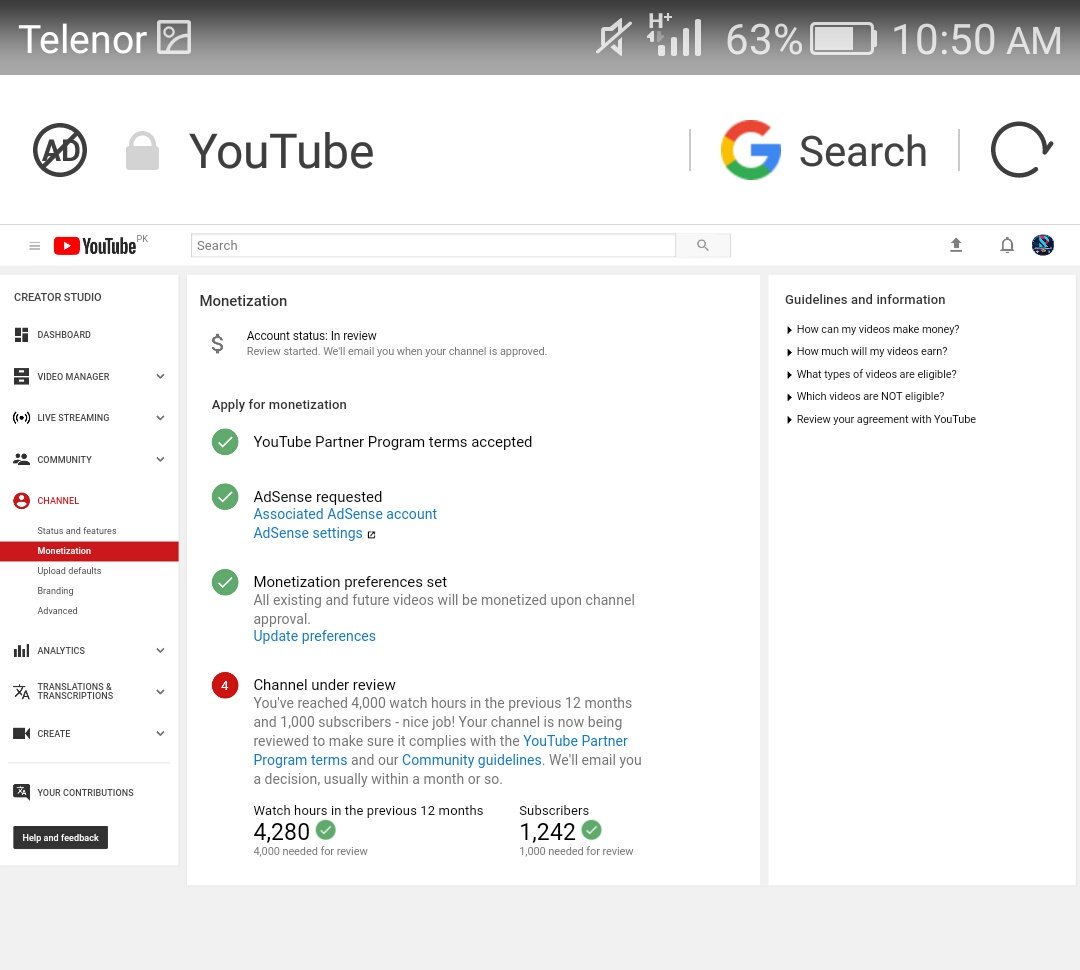Open the hamburger menu beside YouTube logo
Viewport: 1080px width, 970px height.
point(34,246)
